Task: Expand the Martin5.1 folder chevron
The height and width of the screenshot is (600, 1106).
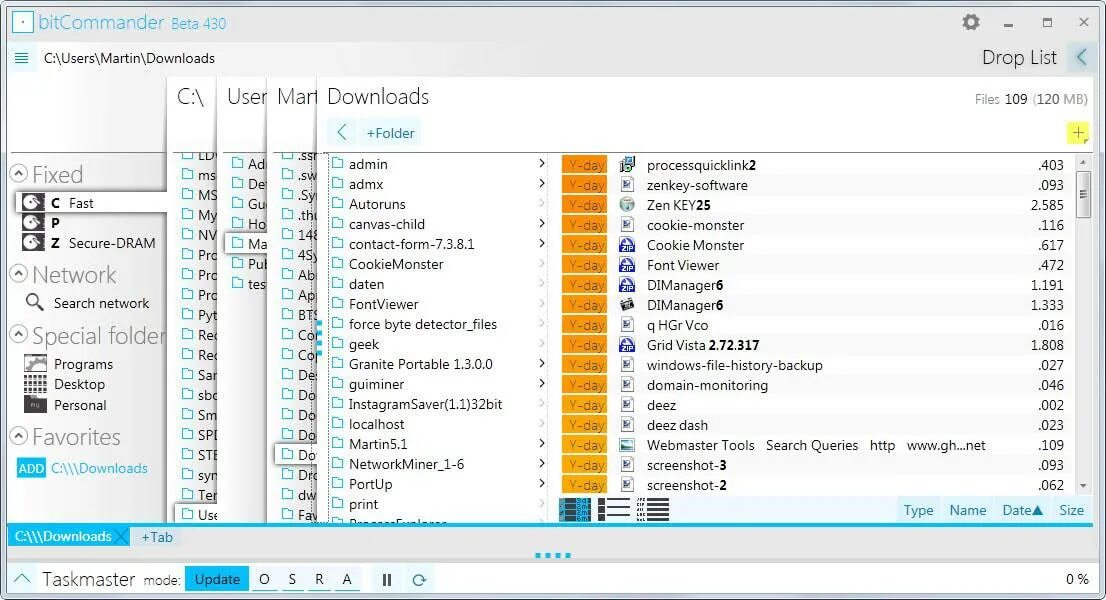Action: point(541,443)
